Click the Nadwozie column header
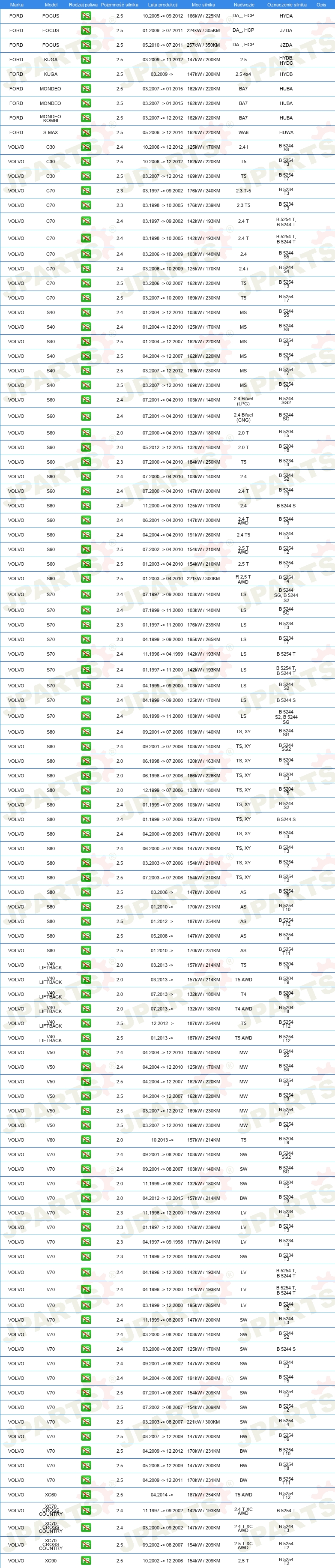The width and height of the screenshot is (335, 1568). [x=244, y=4]
